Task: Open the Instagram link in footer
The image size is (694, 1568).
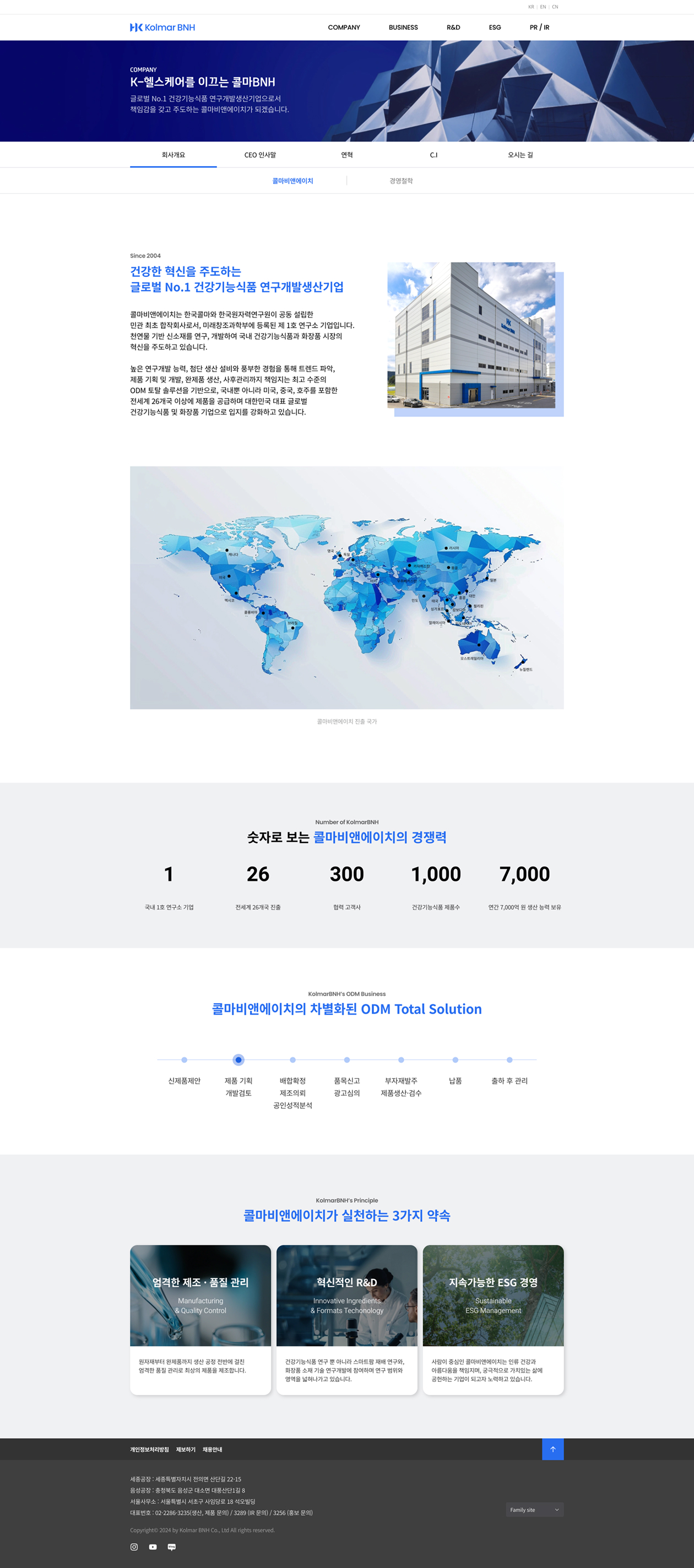Action: click(x=134, y=1547)
